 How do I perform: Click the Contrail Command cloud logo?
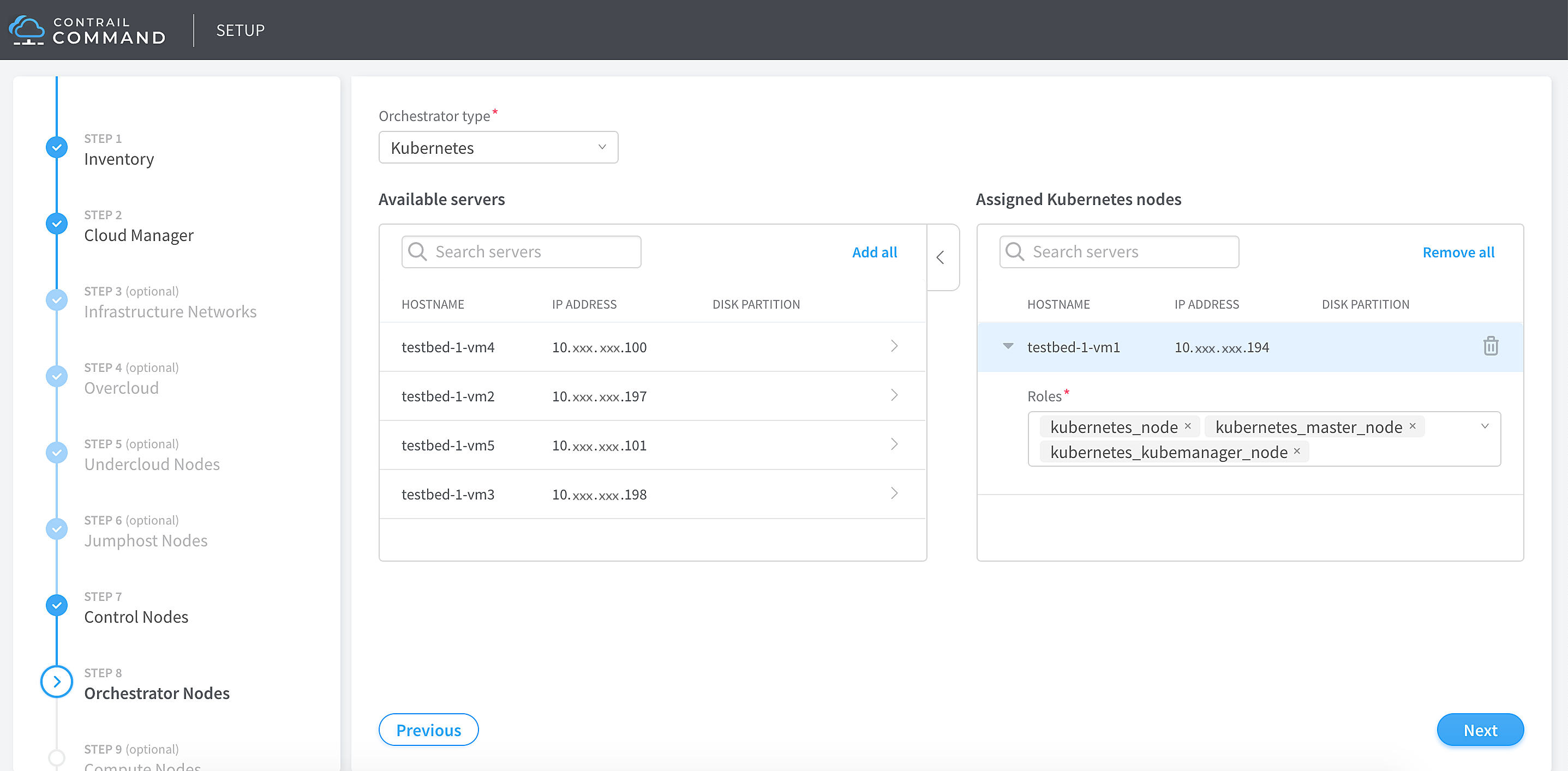(x=26, y=30)
